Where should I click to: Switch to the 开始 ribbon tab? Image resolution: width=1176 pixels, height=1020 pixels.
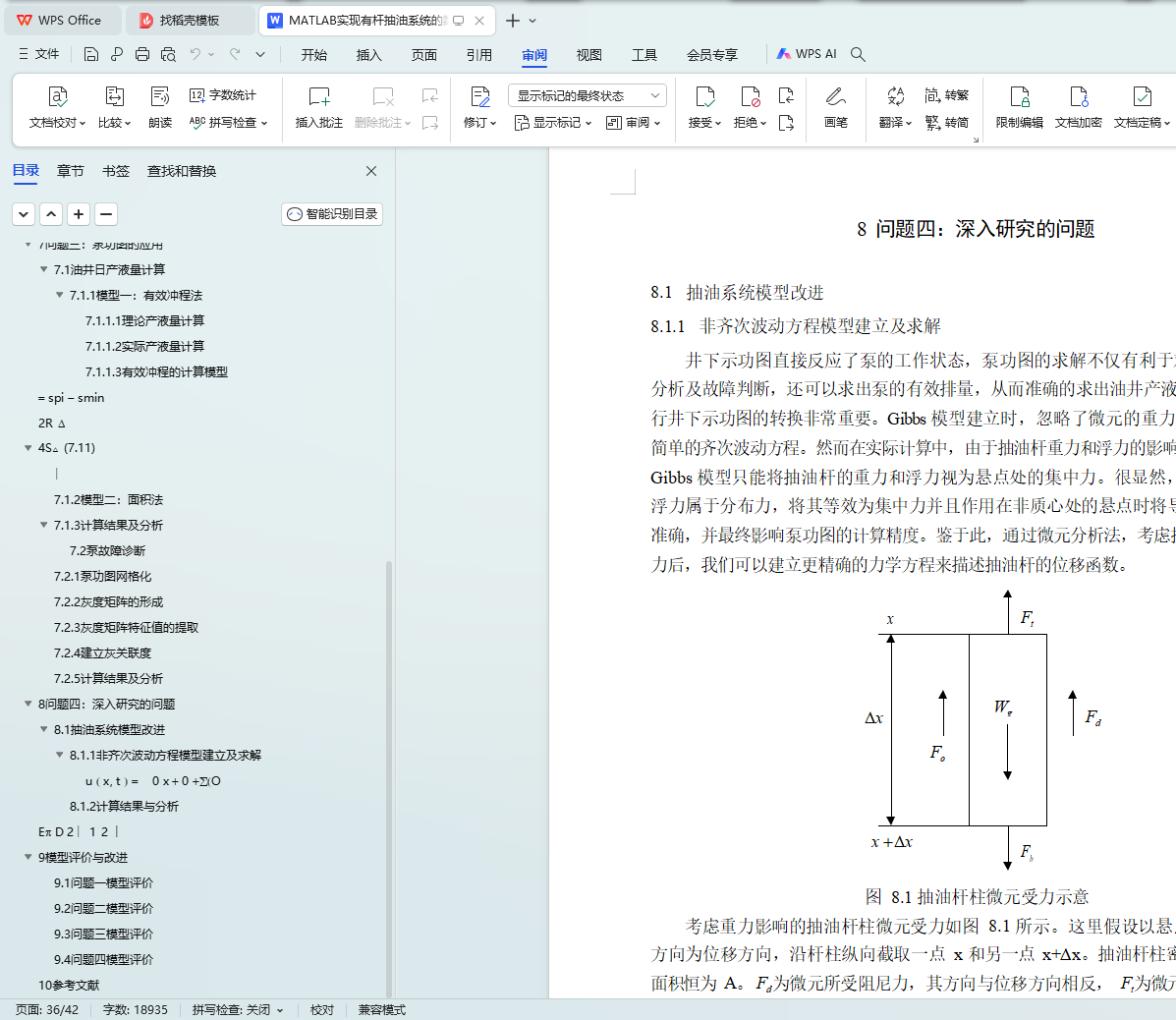pyautogui.click(x=314, y=55)
